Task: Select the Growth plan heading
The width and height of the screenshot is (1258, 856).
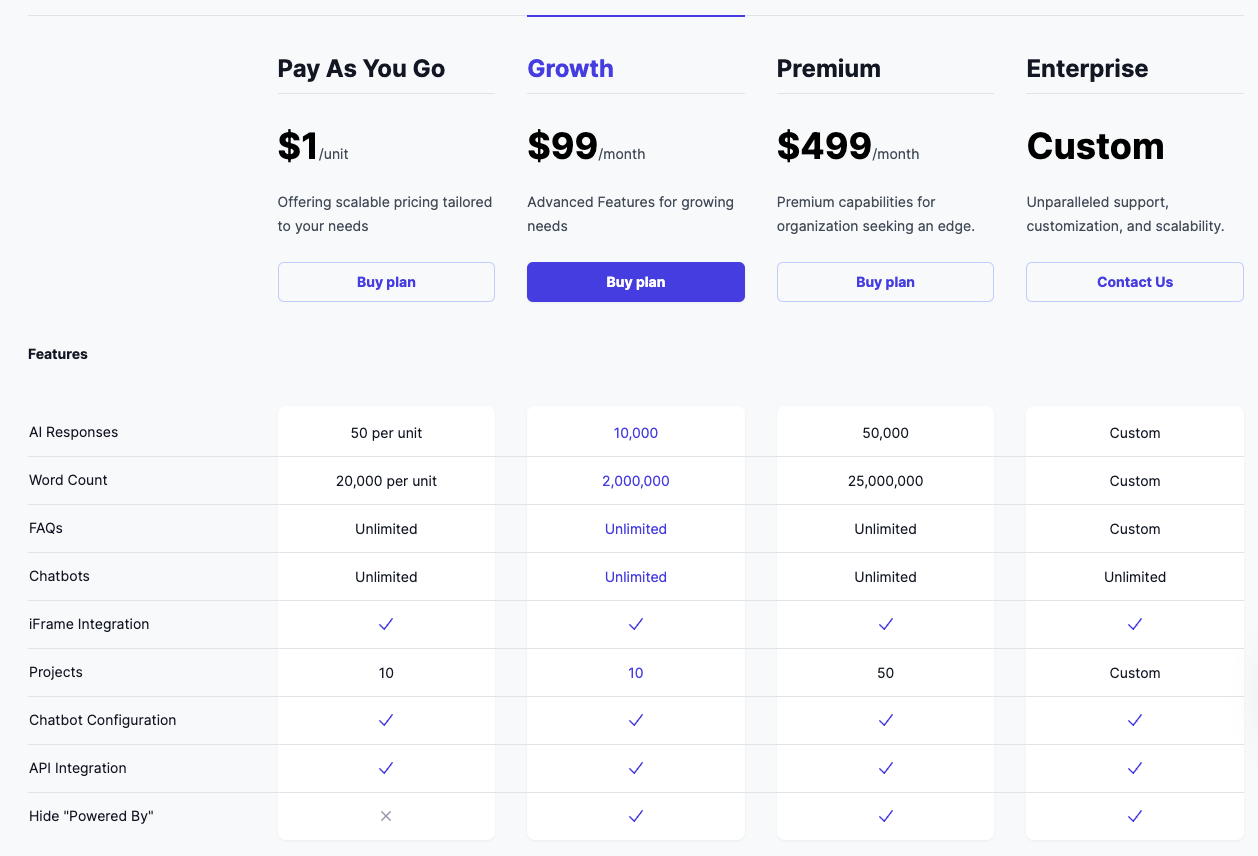Action: [570, 69]
